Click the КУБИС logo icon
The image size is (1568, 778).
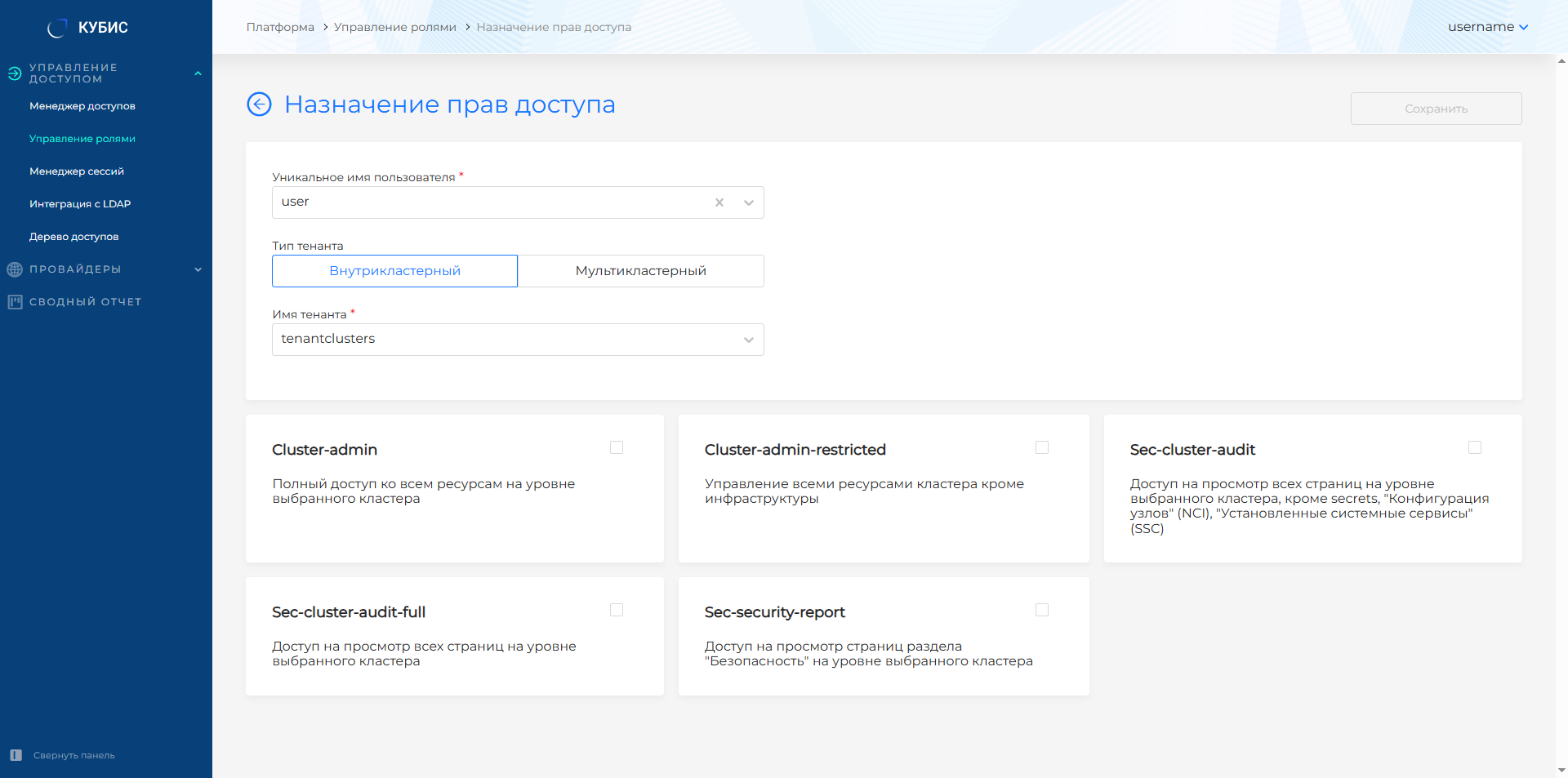click(56, 28)
